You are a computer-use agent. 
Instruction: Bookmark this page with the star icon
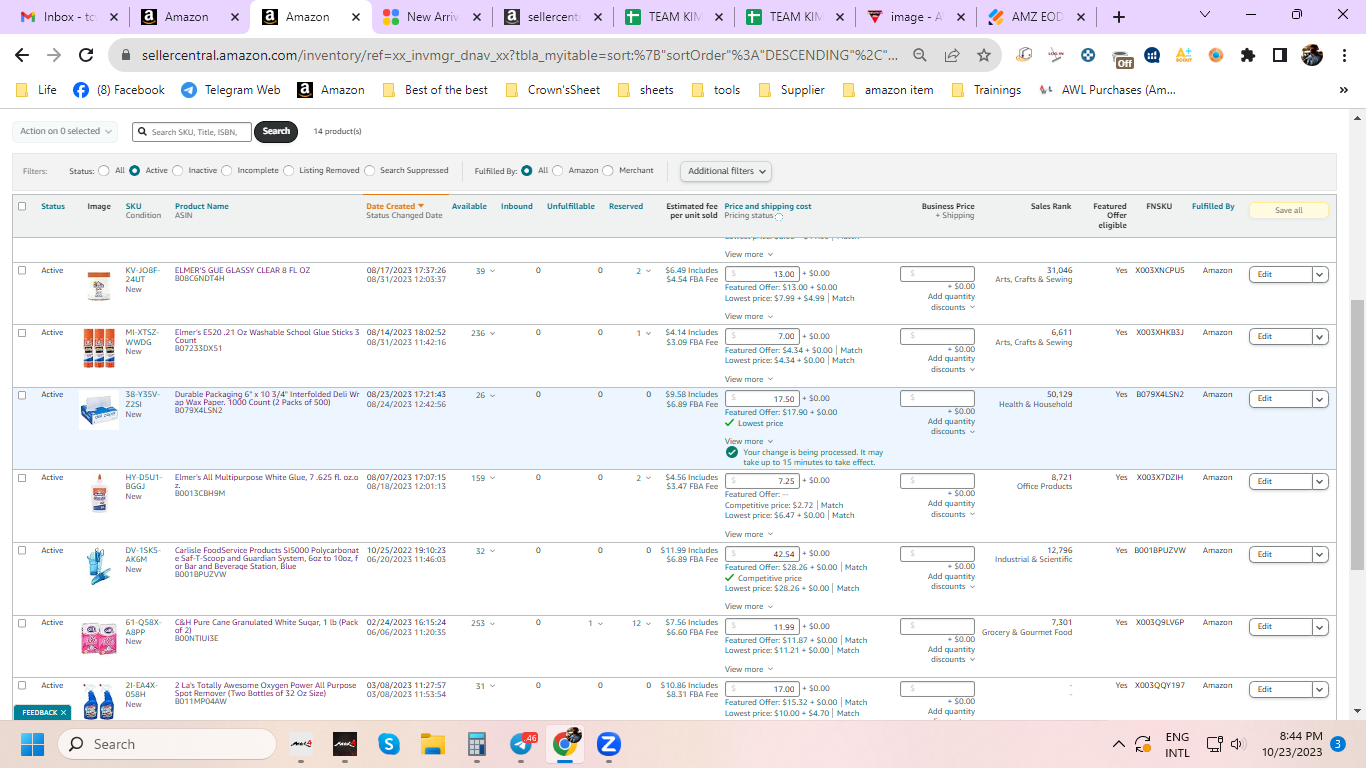point(983,55)
